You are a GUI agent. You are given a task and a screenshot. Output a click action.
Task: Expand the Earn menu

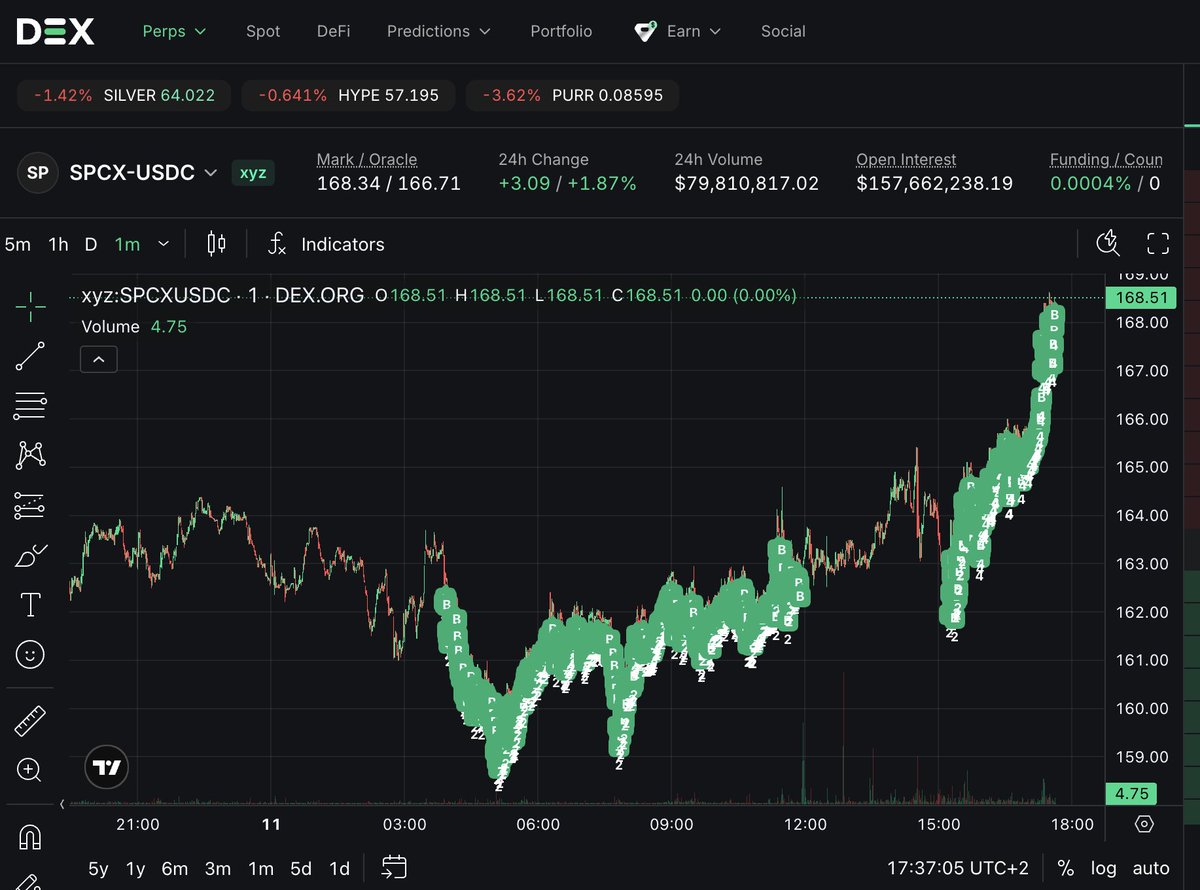point(694,31)
